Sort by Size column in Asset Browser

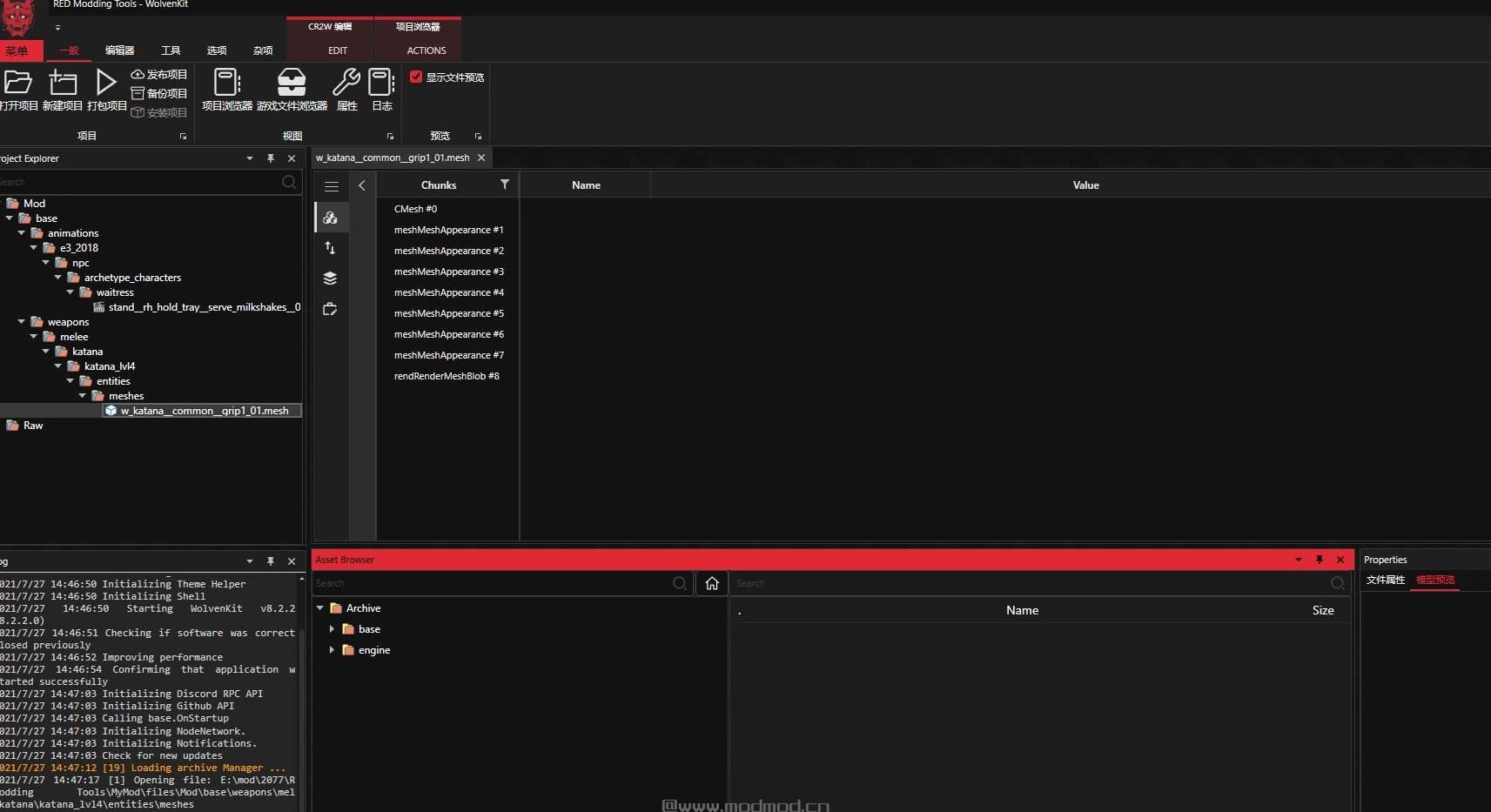[x=1323, y=610]
